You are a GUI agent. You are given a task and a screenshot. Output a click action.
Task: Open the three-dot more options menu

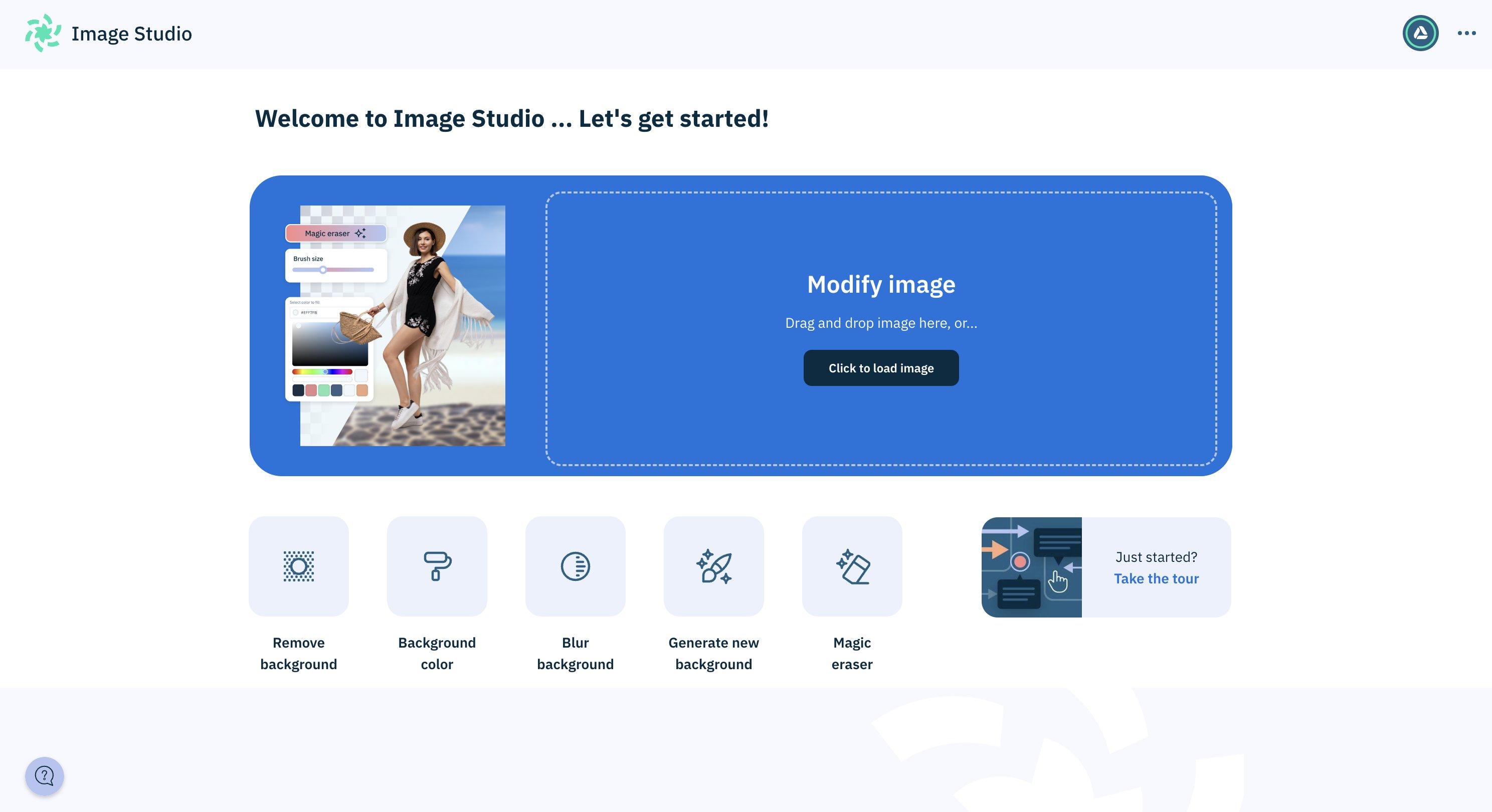pos(1466,33)
